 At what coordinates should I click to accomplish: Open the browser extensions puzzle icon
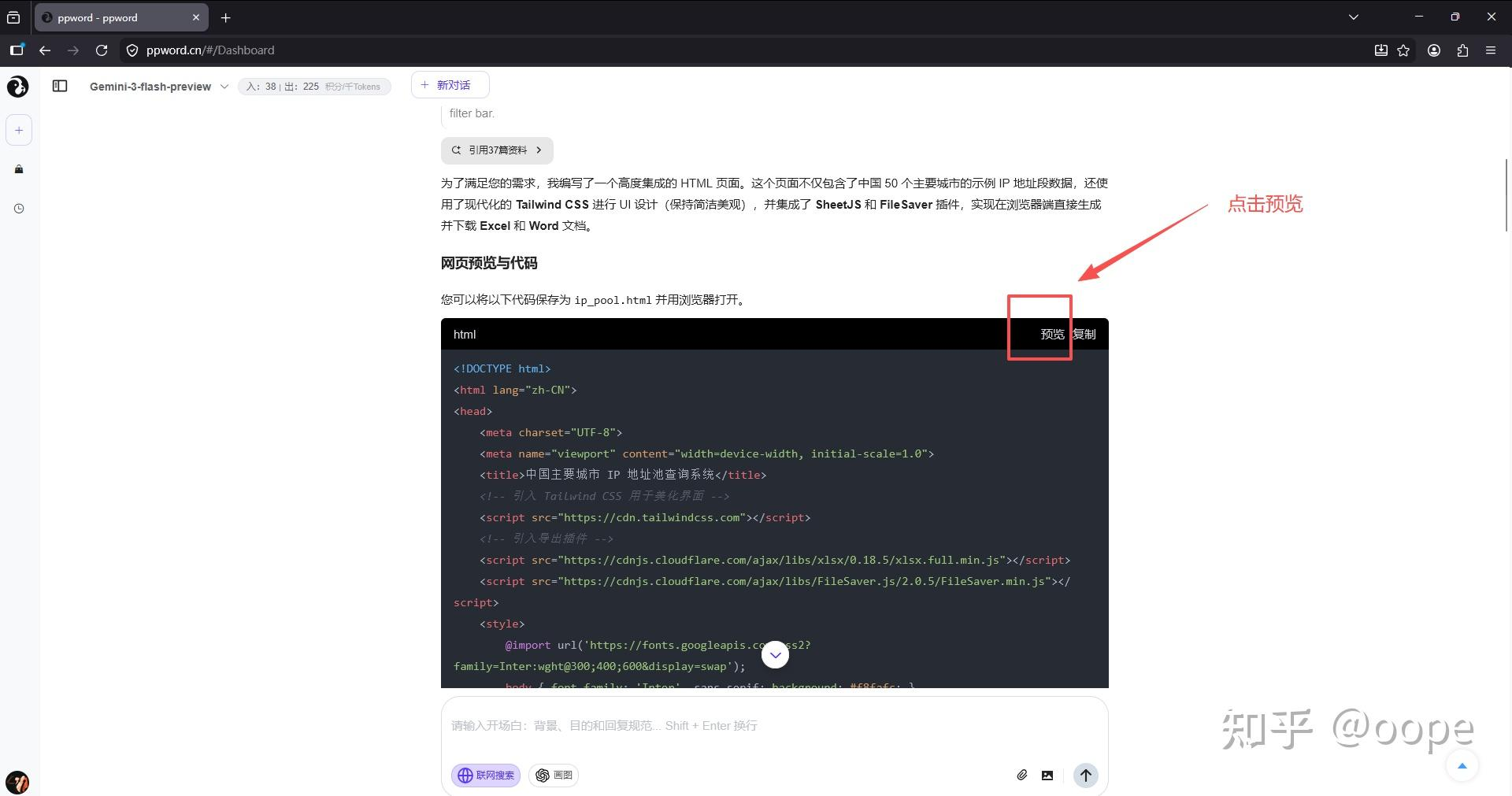pyautogui.click(x=1462, y=50)
